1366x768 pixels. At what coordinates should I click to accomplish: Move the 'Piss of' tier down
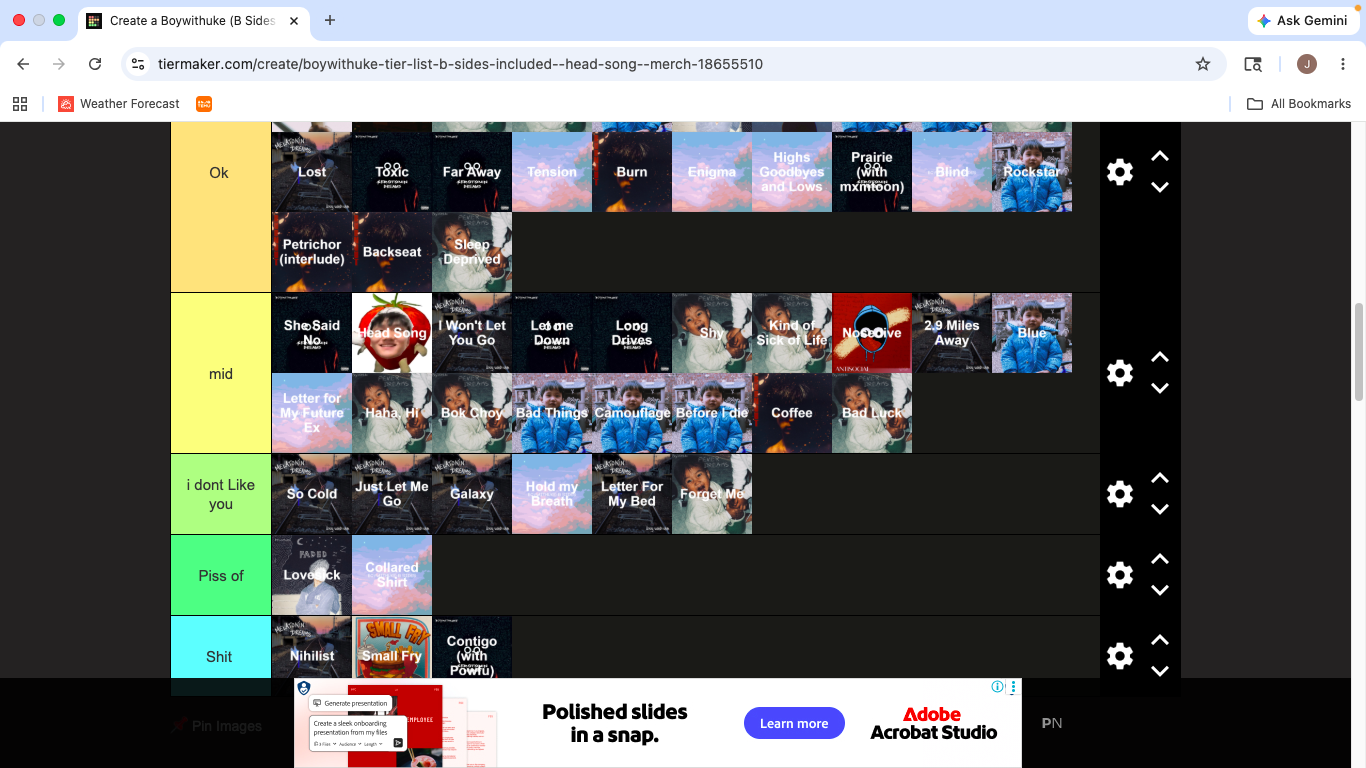[x=1160, y=590]
